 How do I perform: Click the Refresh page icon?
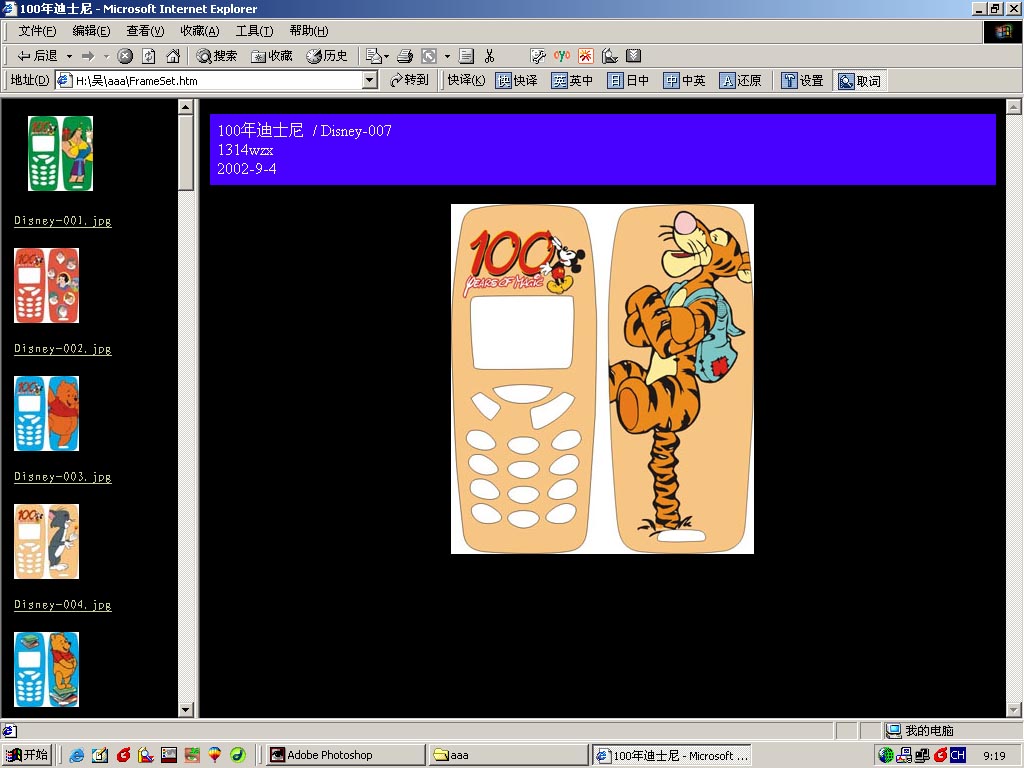coord(149,56)
